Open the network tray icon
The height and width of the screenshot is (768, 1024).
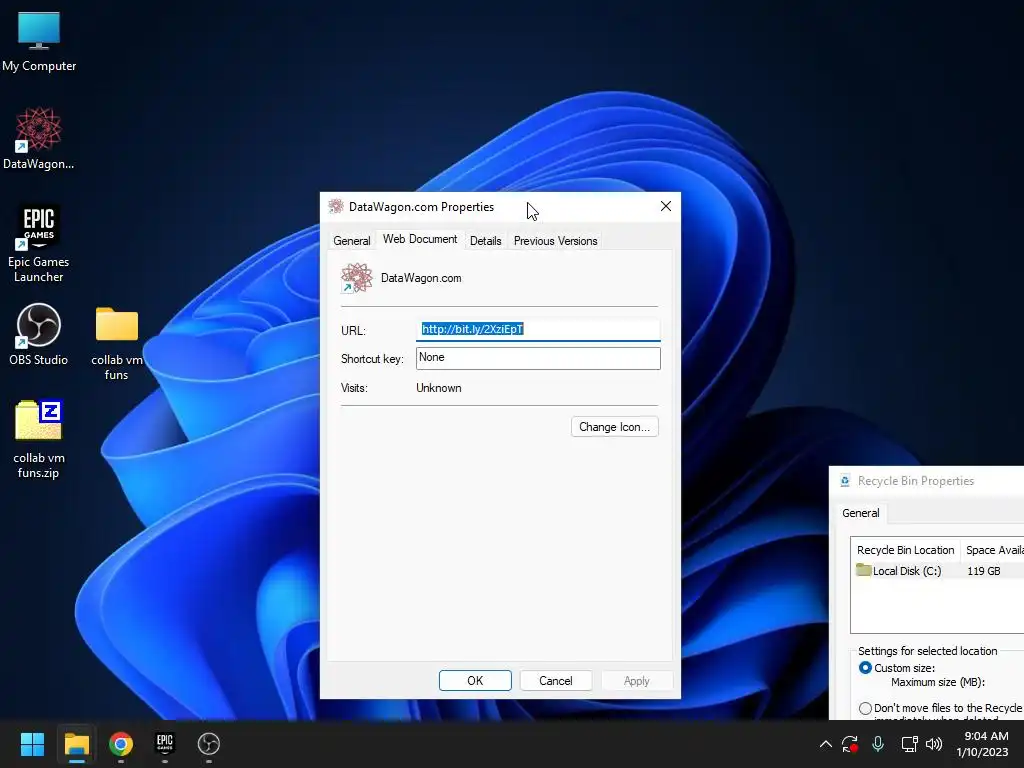(x=909, y=744)
